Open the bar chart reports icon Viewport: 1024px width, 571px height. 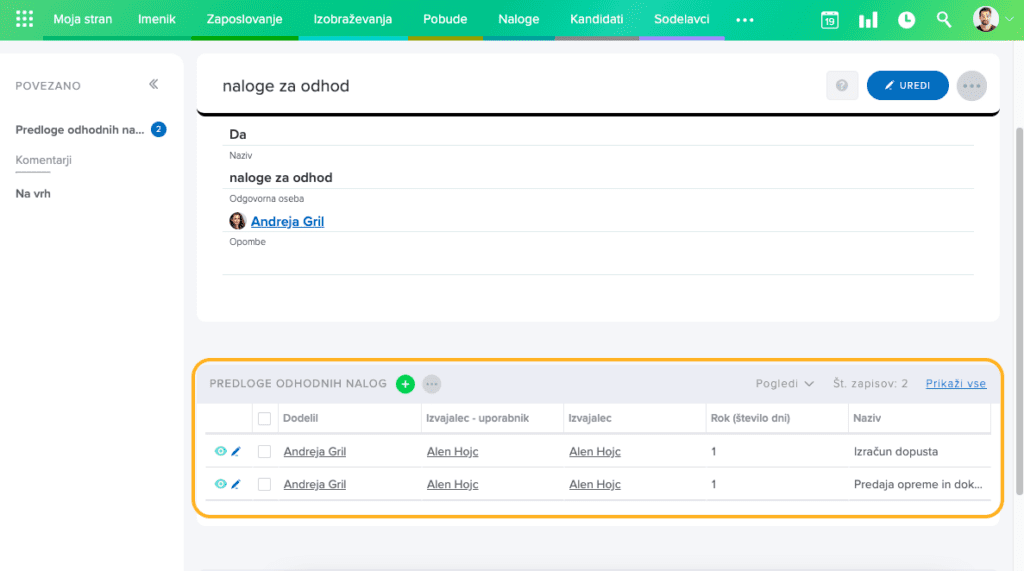[867, 20]
